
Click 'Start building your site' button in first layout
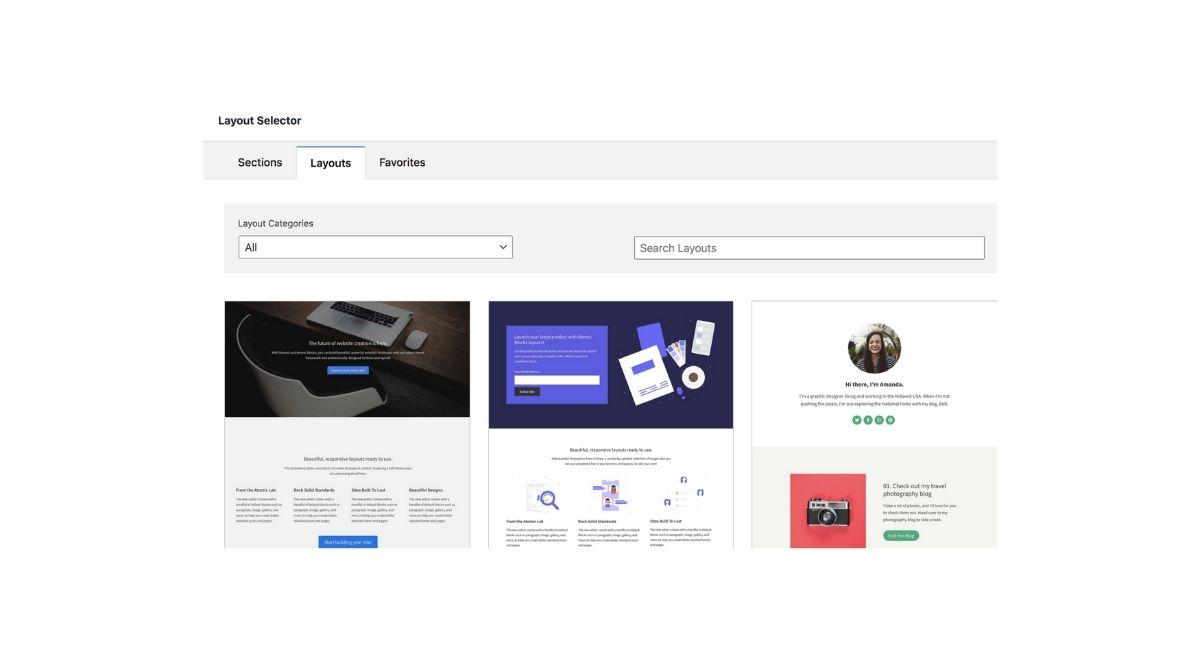[x=348, y=542]
